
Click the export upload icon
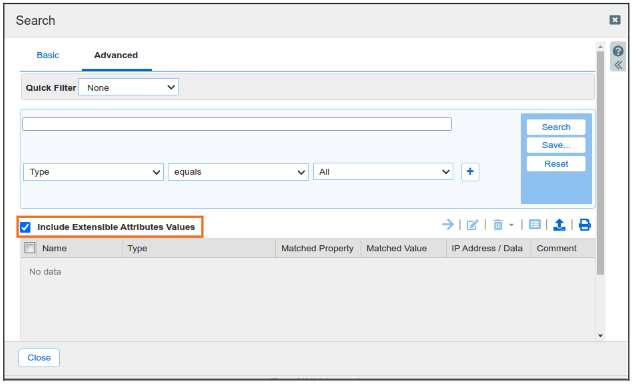(x=559, y=225)
